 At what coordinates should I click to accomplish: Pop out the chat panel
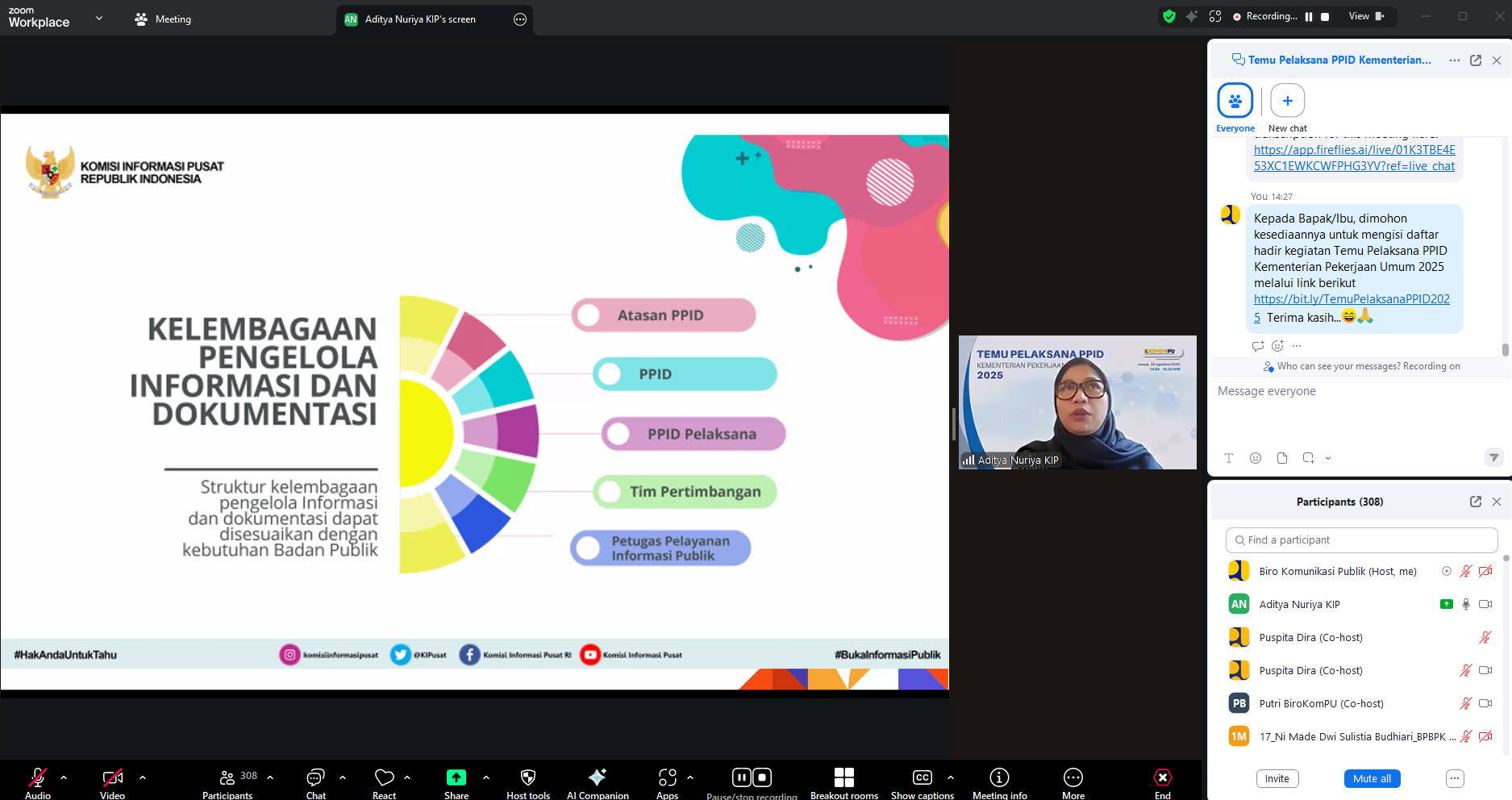click(1476, 60)
